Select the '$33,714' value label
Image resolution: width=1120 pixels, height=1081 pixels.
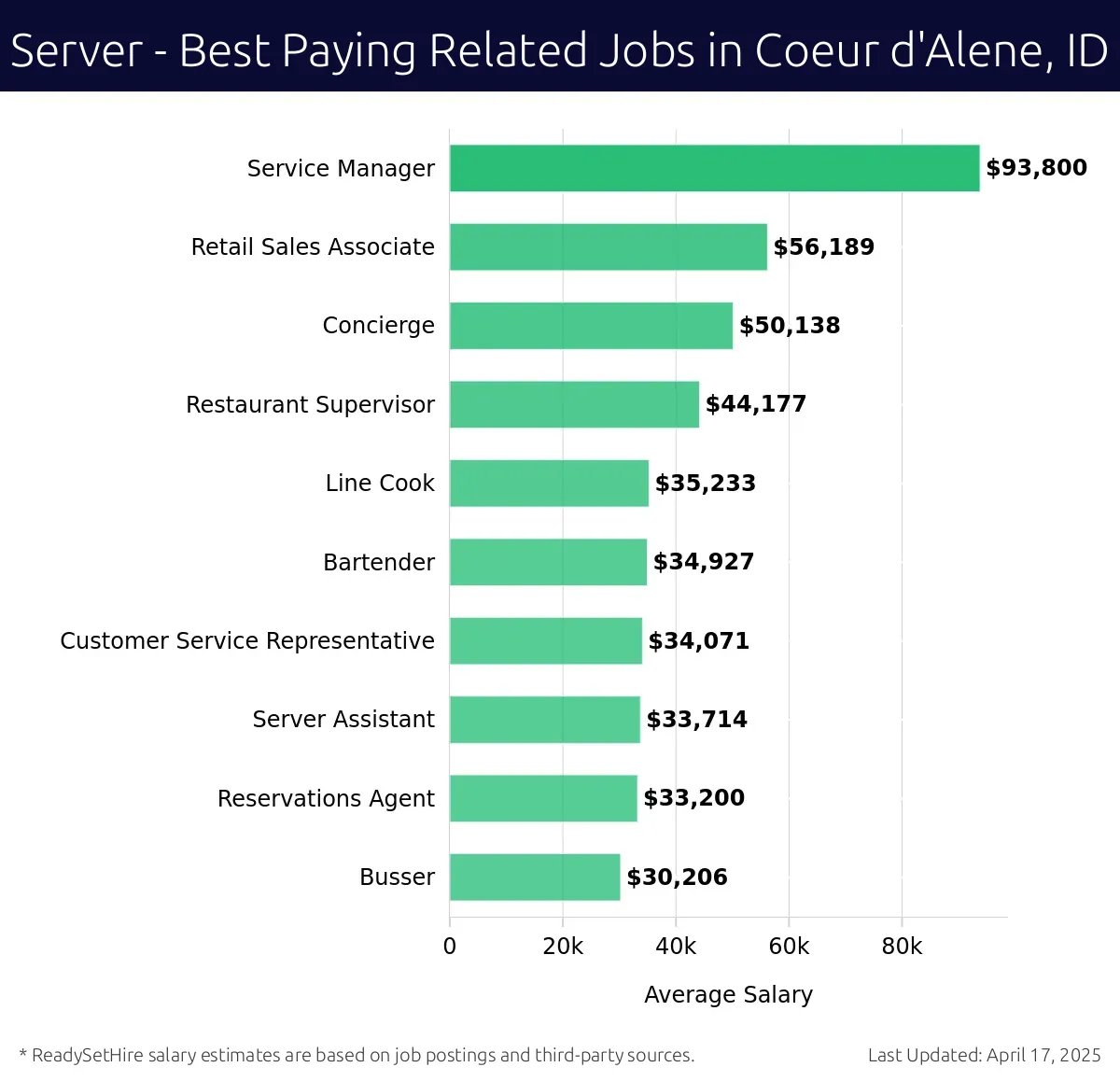[697, 720]
